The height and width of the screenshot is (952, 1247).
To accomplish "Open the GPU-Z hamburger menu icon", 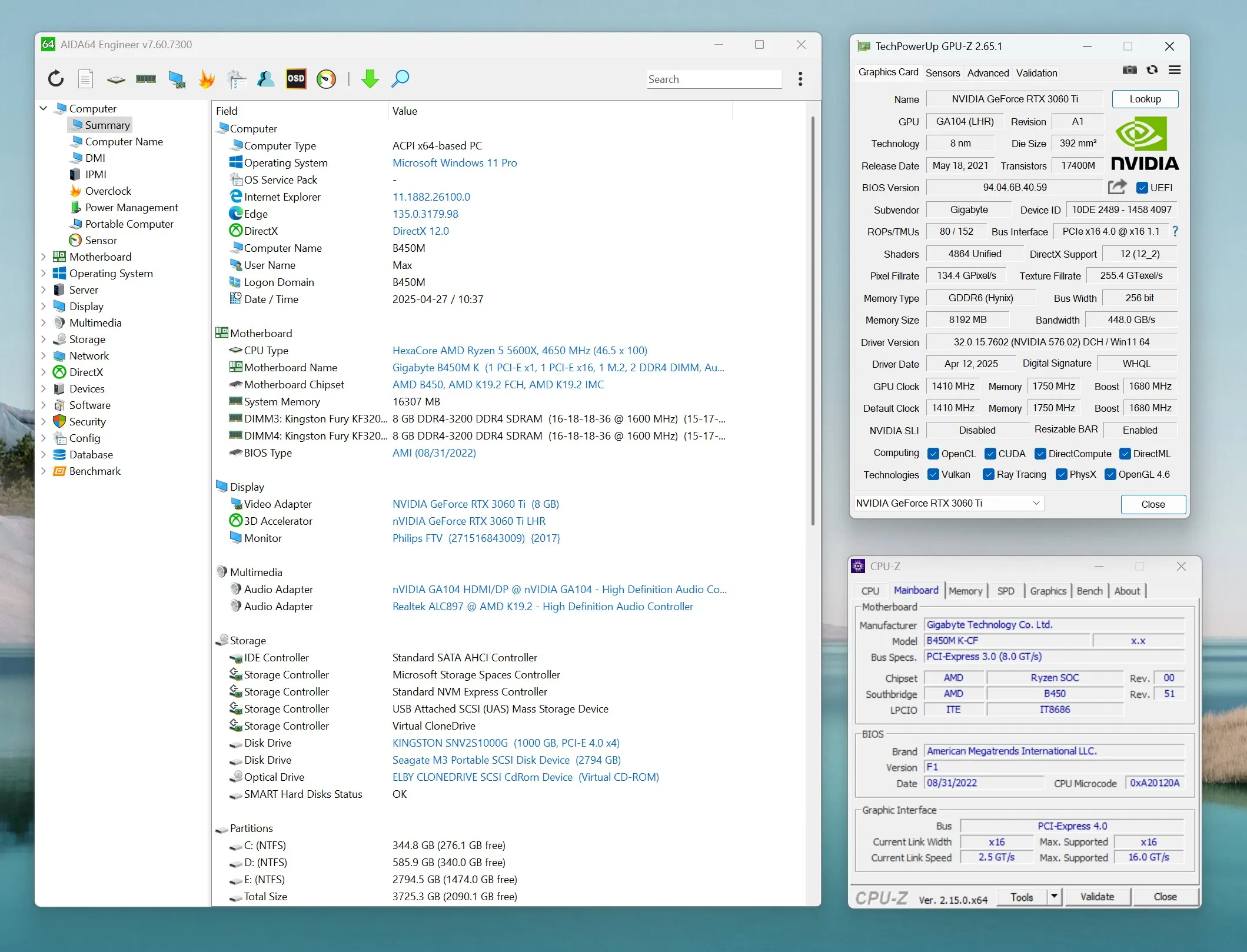I will point(1175,70).
